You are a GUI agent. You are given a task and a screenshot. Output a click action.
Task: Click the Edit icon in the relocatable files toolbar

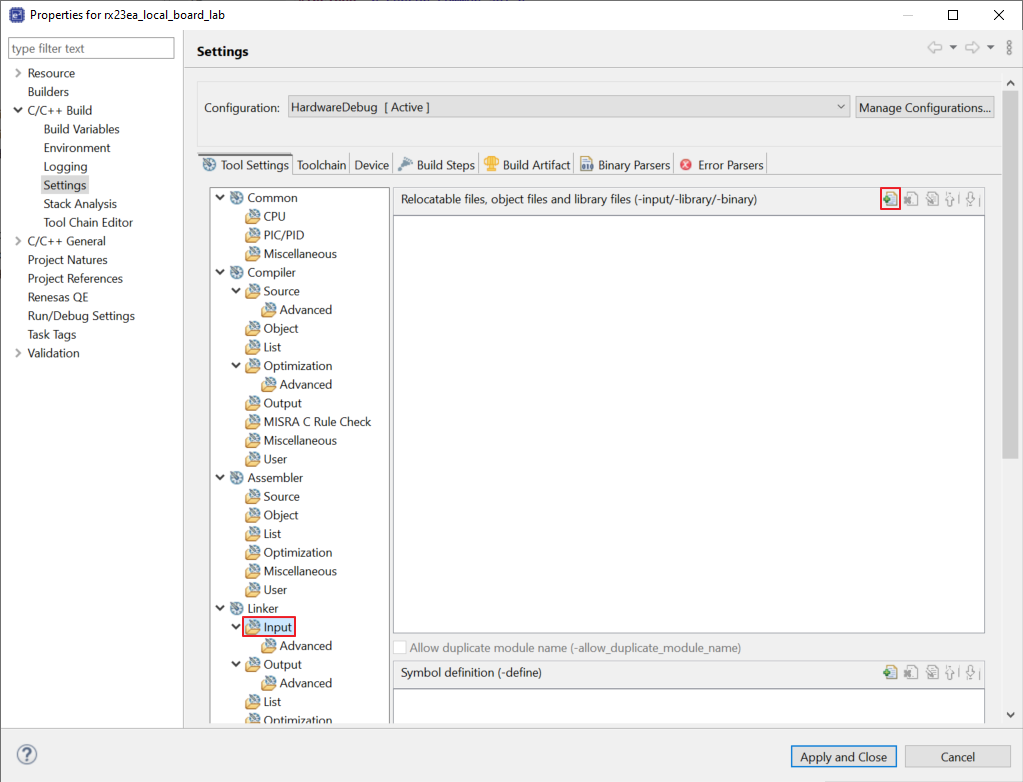(x=932, y=199)
